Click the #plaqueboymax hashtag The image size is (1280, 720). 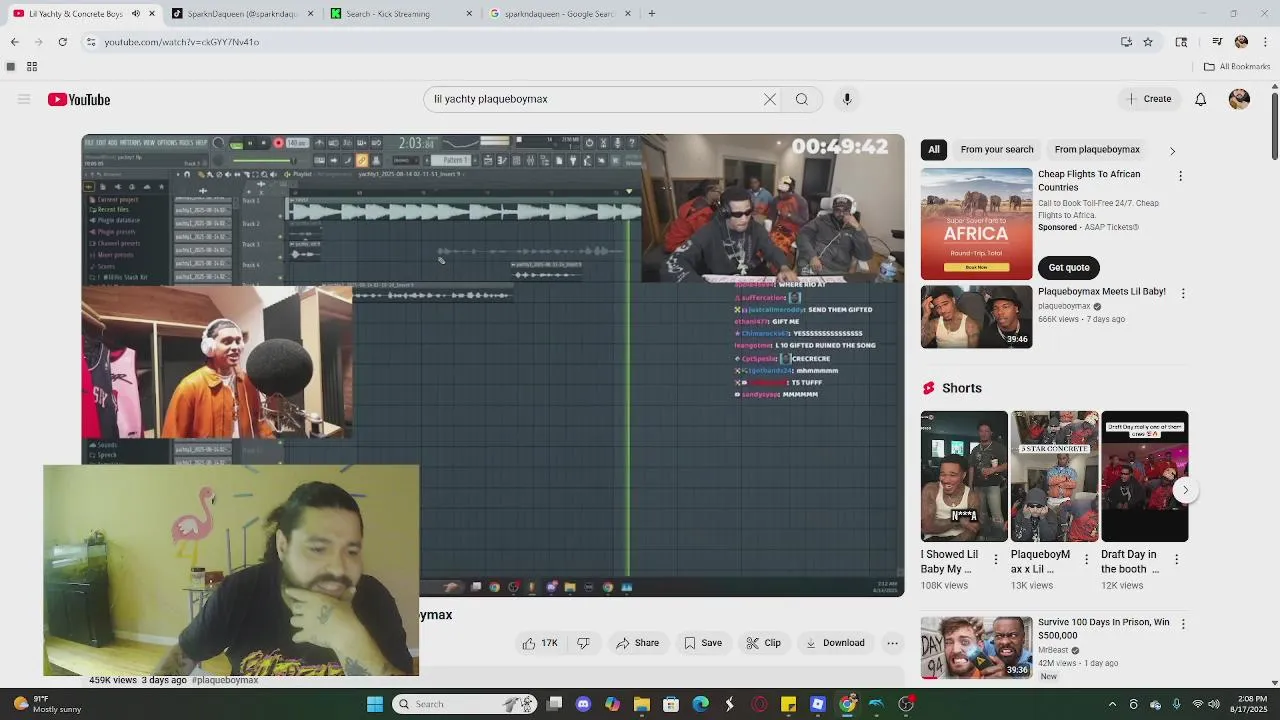pyautogui.click(x=225, y=680)
